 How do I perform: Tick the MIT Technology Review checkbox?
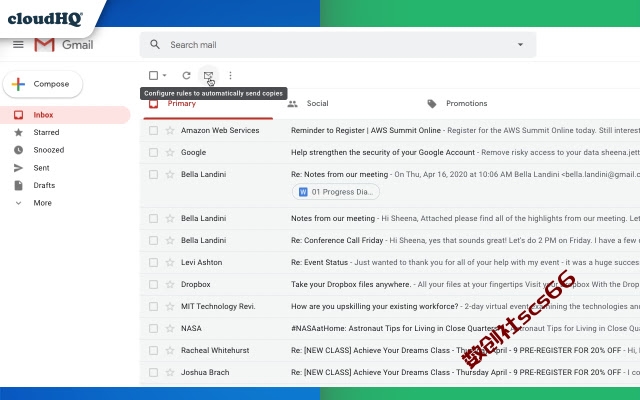coord(153,307)
